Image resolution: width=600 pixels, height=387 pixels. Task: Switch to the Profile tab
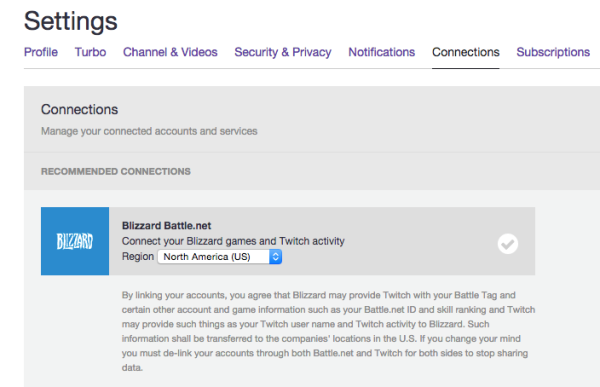(x=41, y=52)
